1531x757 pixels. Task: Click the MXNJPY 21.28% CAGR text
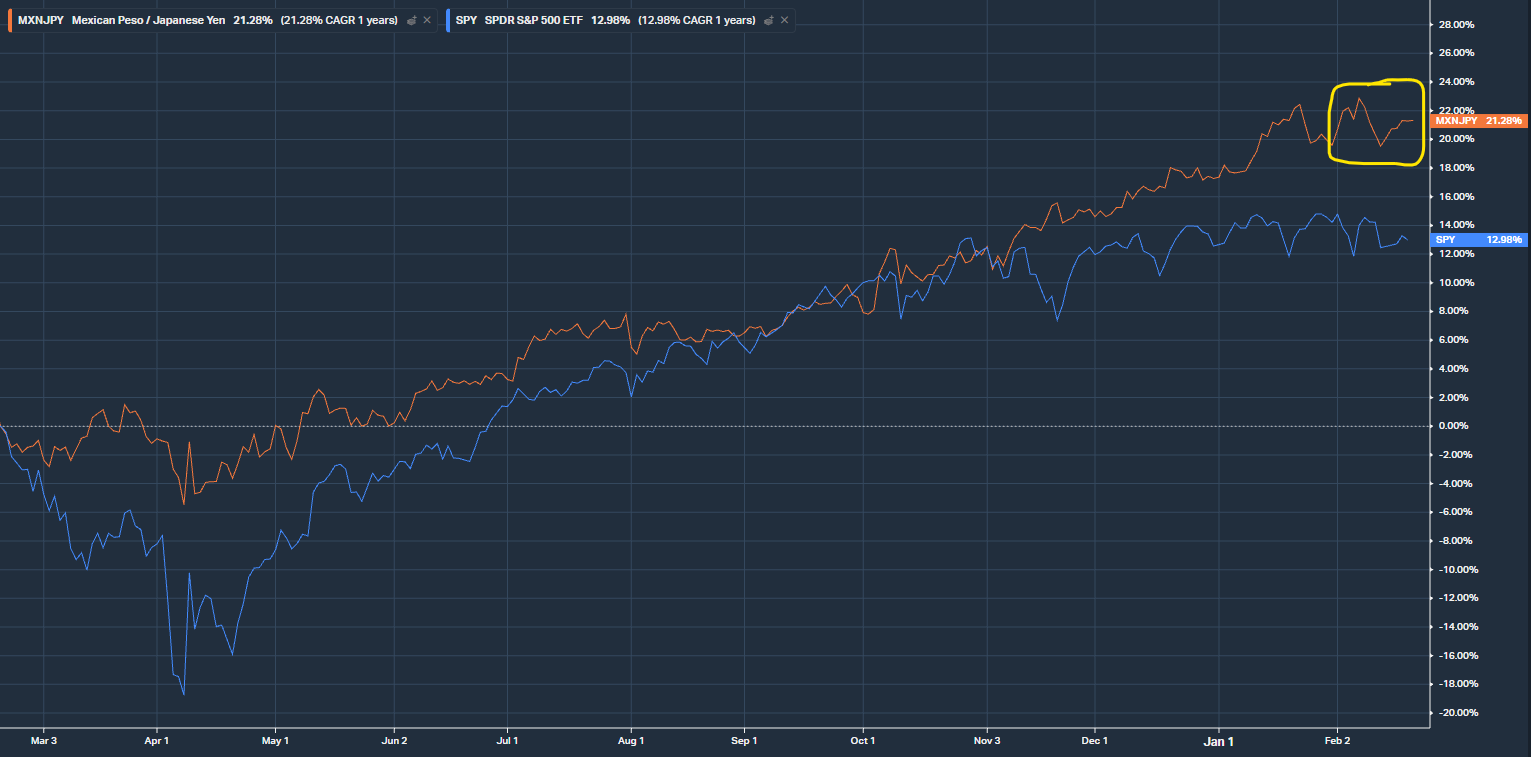(339, 20)
